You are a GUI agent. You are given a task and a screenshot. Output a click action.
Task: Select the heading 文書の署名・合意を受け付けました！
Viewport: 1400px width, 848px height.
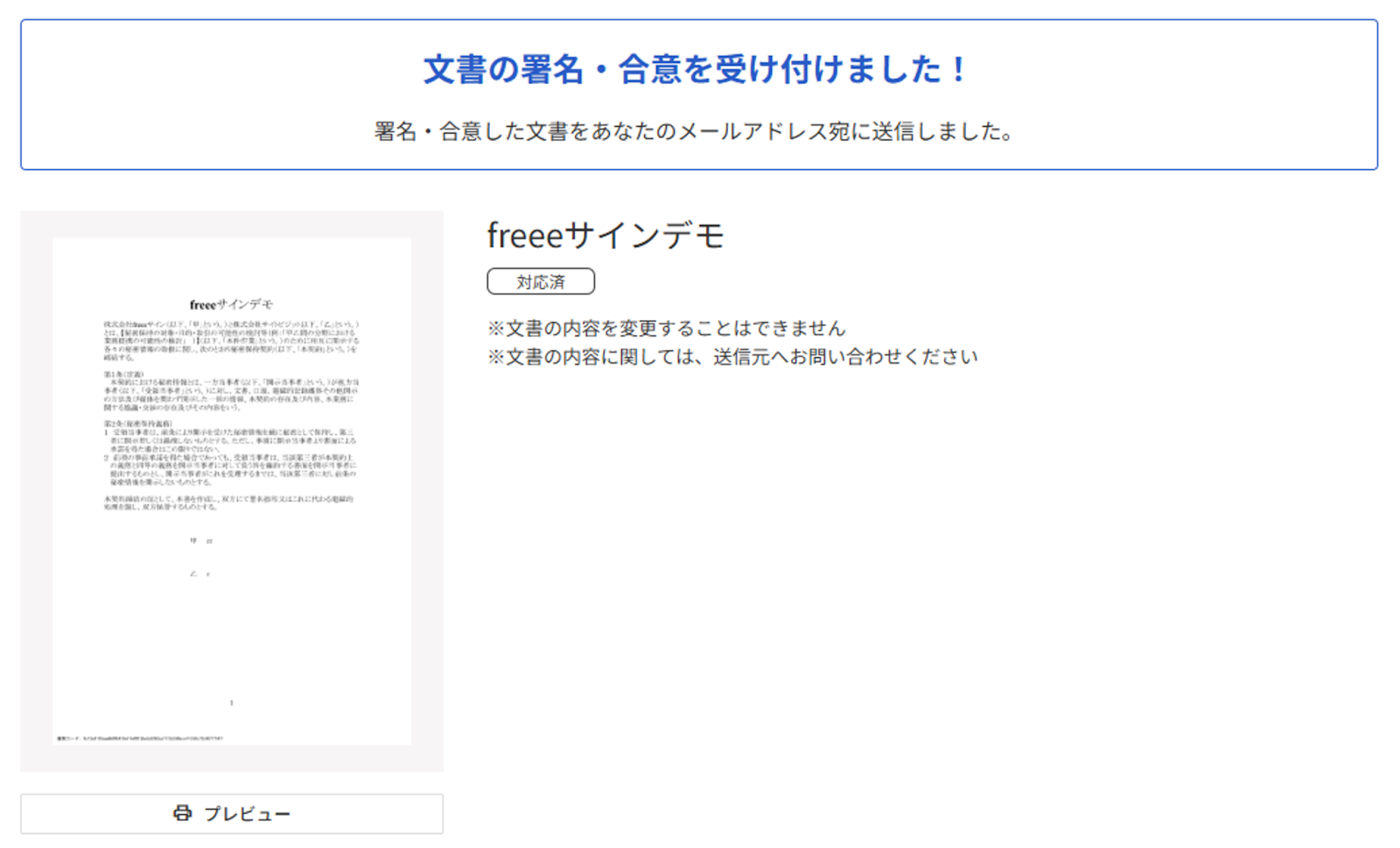[696, 69]
